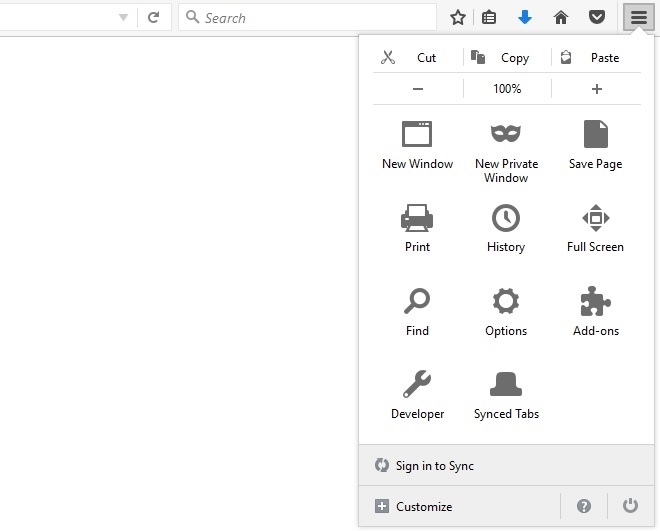This screenshot has width=660, height=531.
Task: Save the current page
Action: point(595,145)
